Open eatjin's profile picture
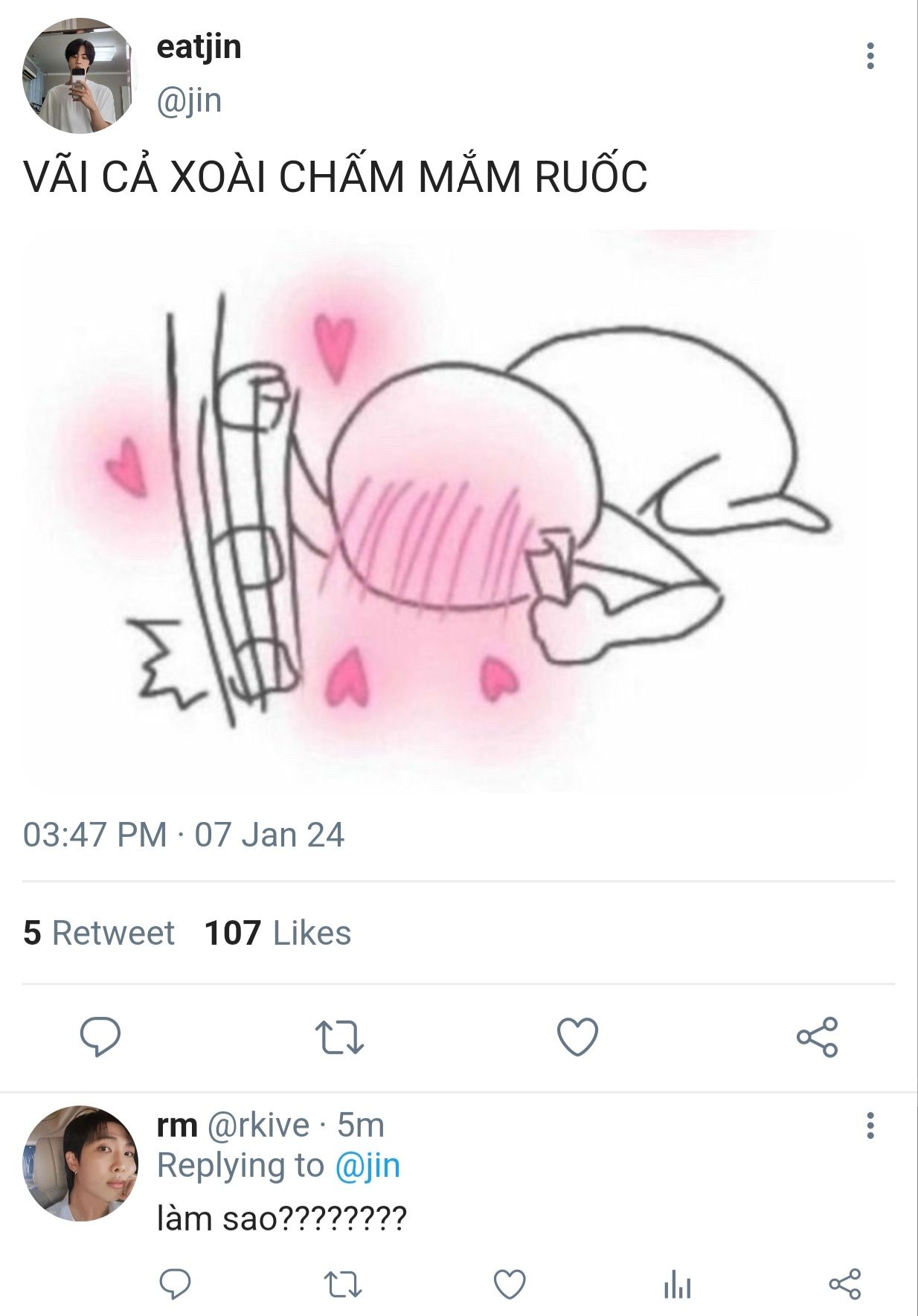This screenshot has width=918, height=1316. coord(80,75)
